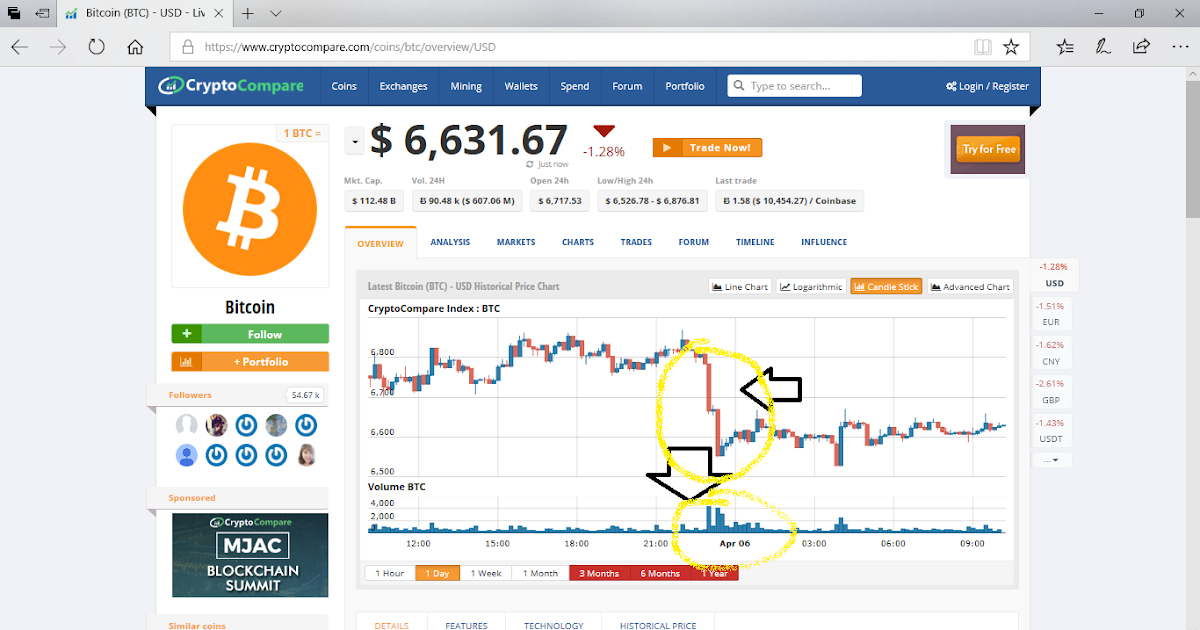Switch to the Markets tab
The width and height of the screenshot is (1200, 630).
(x=516, y=242)
